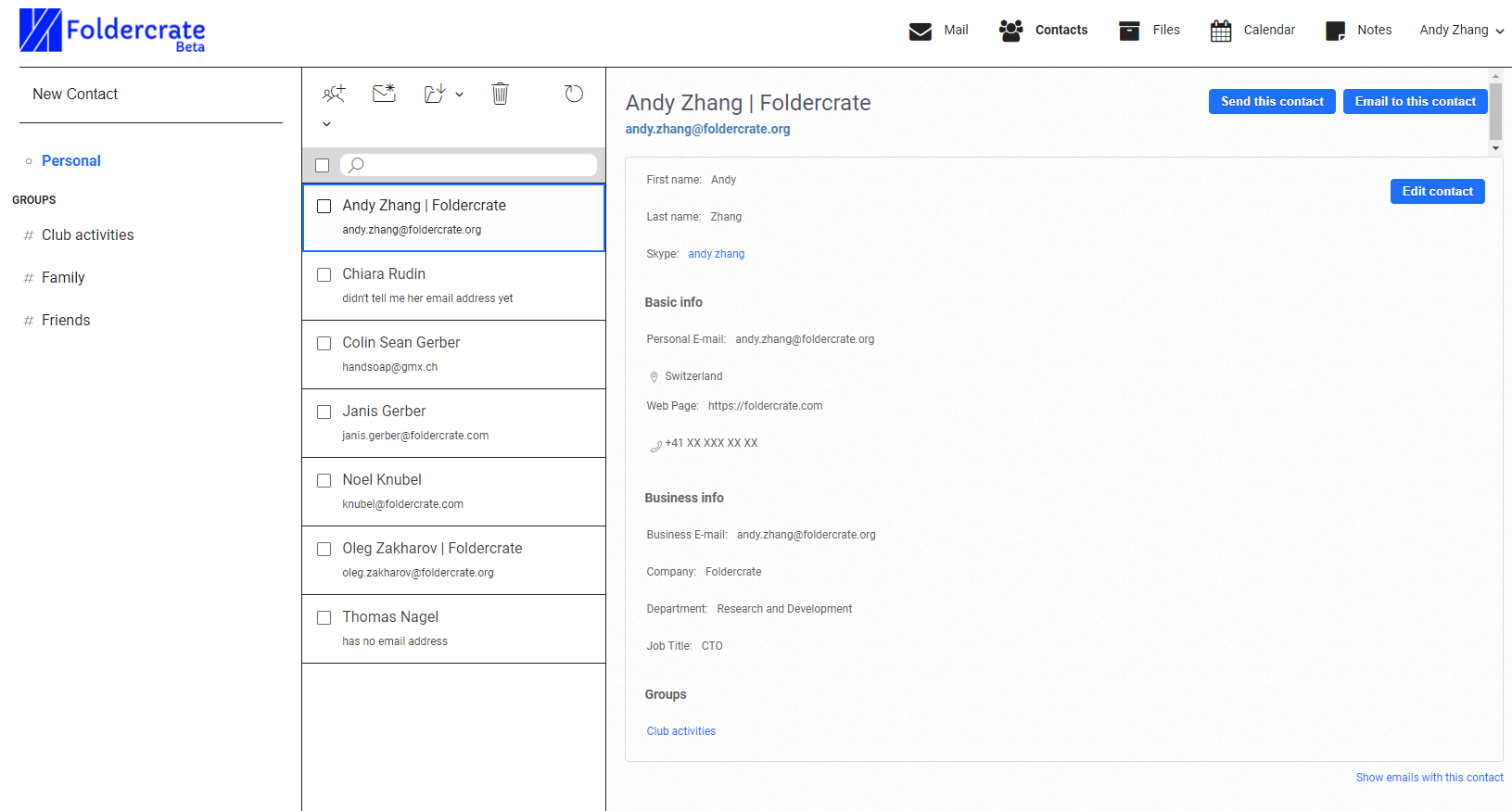Screen dimensions: 1512x811
Task: Check the Colin Sean Gerber checkbox
Action: tap(324, 343)
